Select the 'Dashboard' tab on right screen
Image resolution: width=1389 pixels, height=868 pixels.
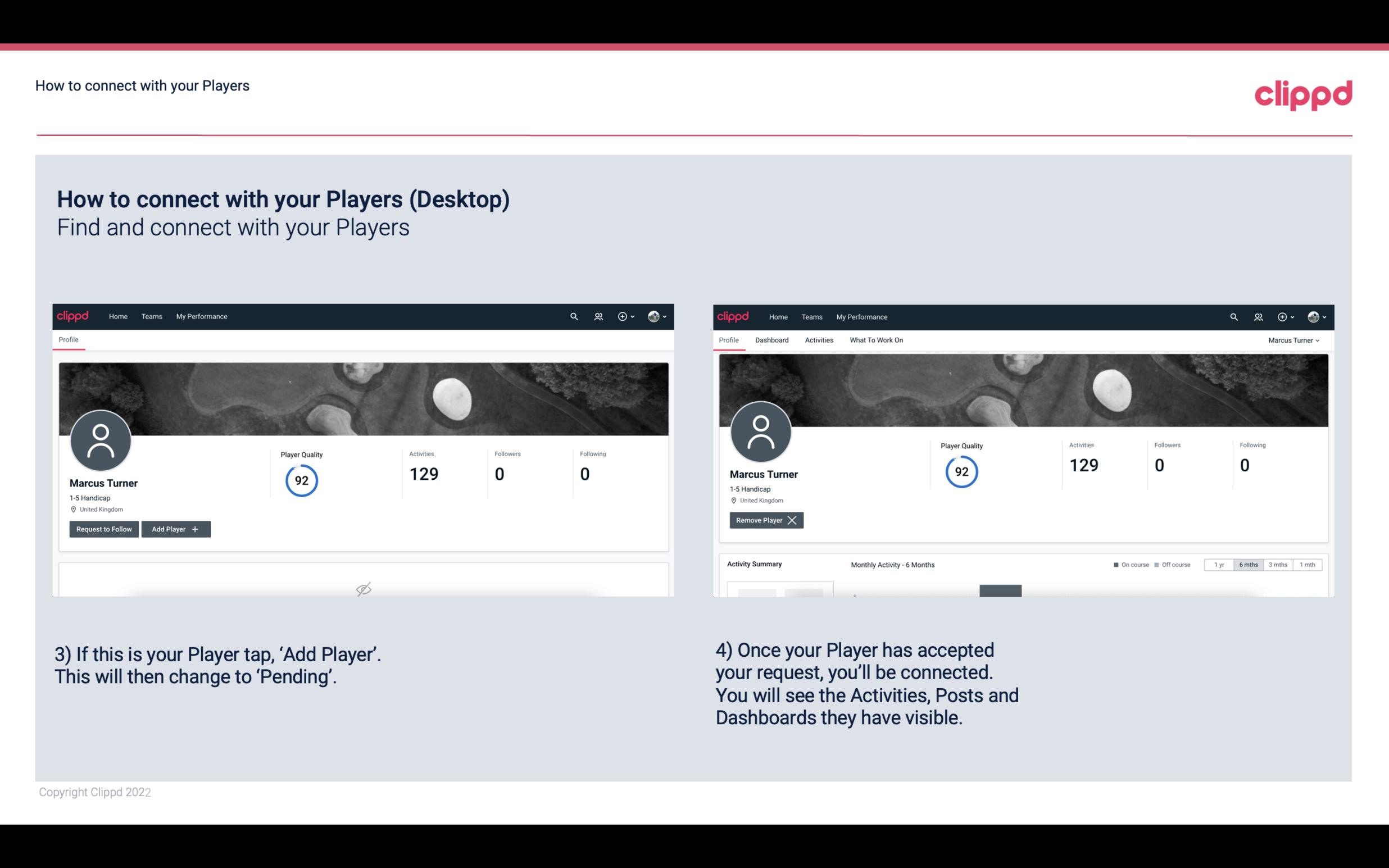point(773,340)
